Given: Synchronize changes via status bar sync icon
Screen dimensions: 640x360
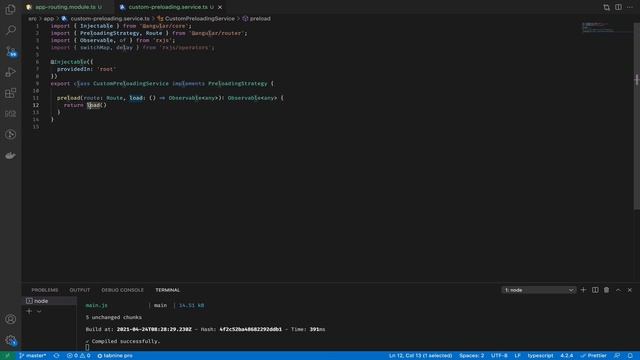Looking at the screenshot, I should 57,356.
